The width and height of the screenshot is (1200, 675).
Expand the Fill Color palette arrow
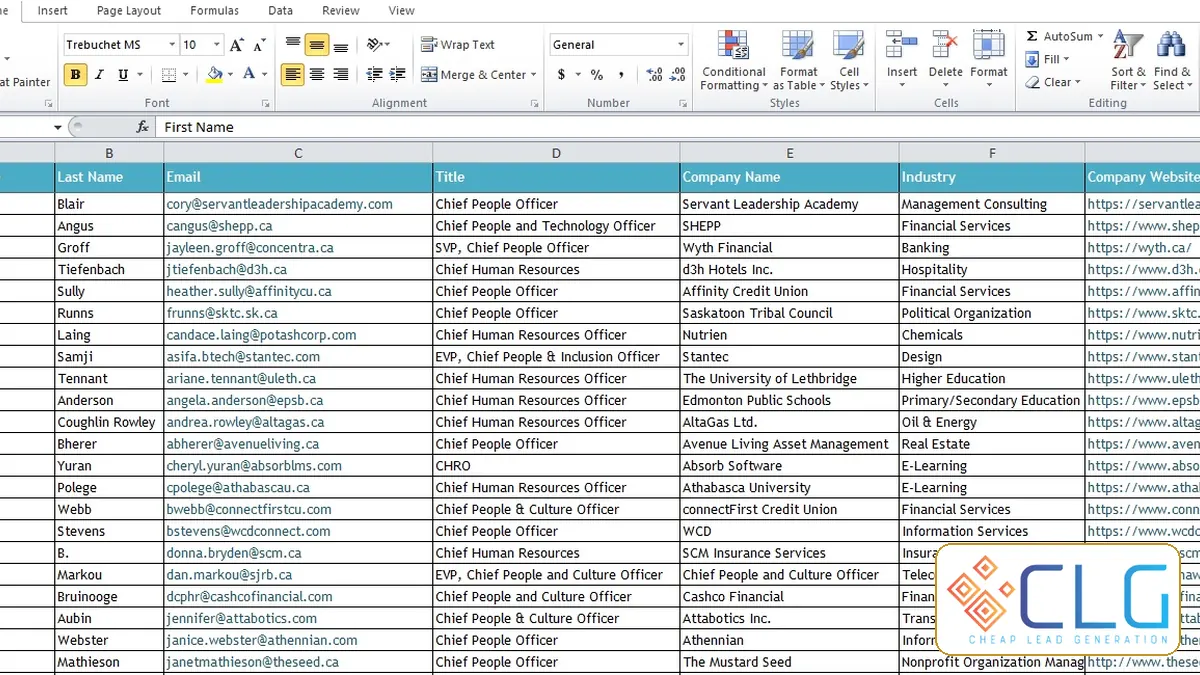[x=231, y=74]
